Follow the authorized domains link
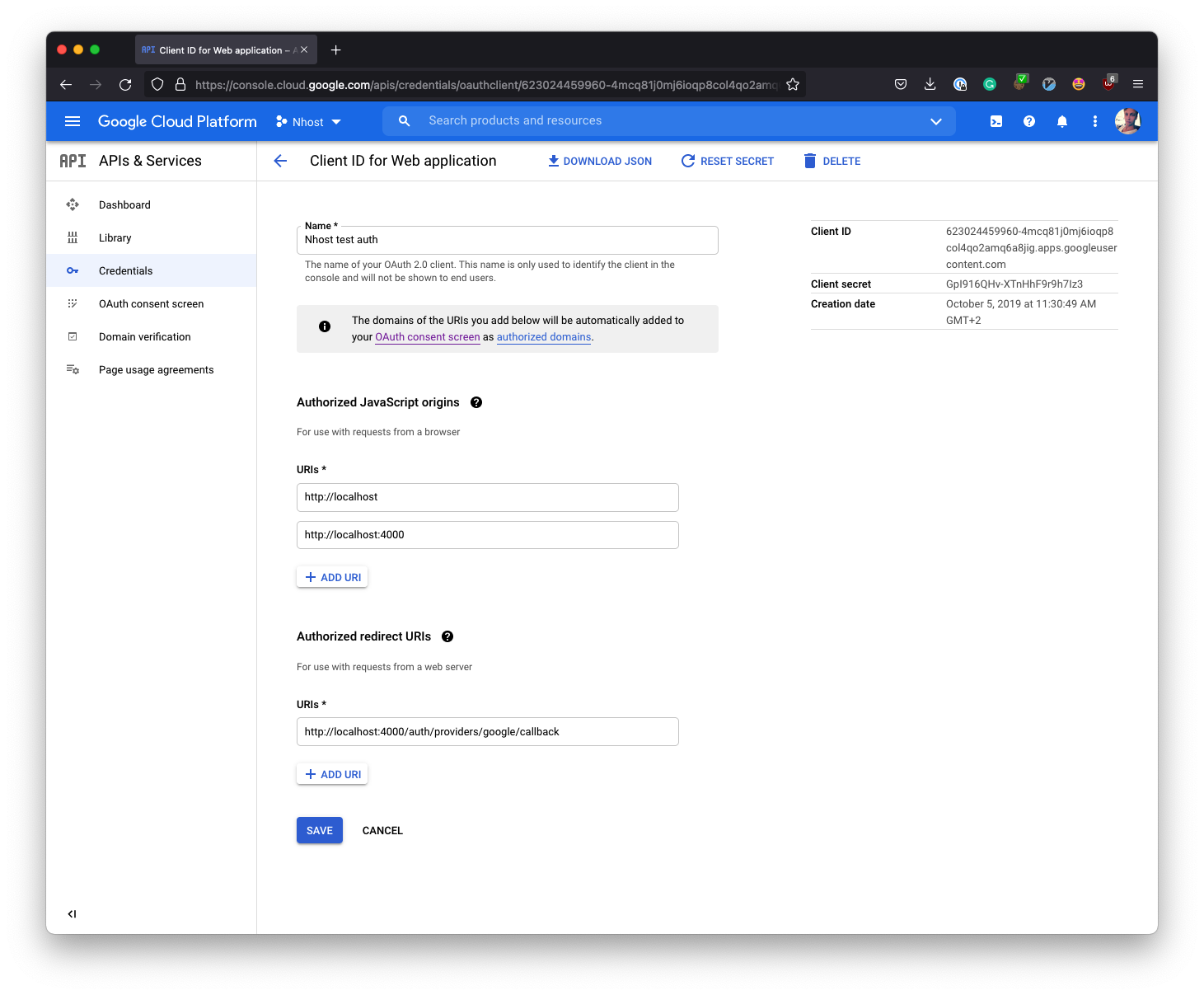The image size is (1204, 995). (544, 337)
